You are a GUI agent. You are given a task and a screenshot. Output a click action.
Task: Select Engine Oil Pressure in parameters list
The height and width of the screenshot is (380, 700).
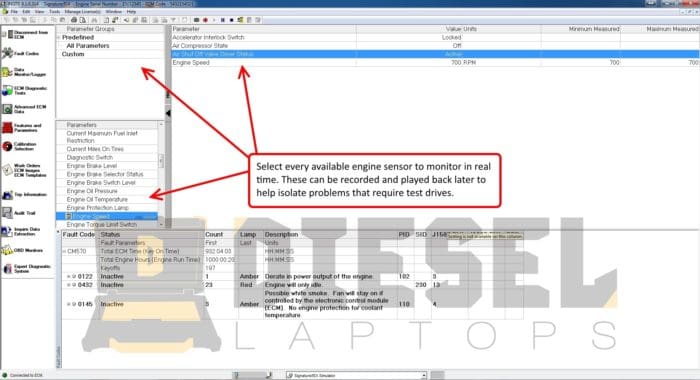click(x=92, y=191)
